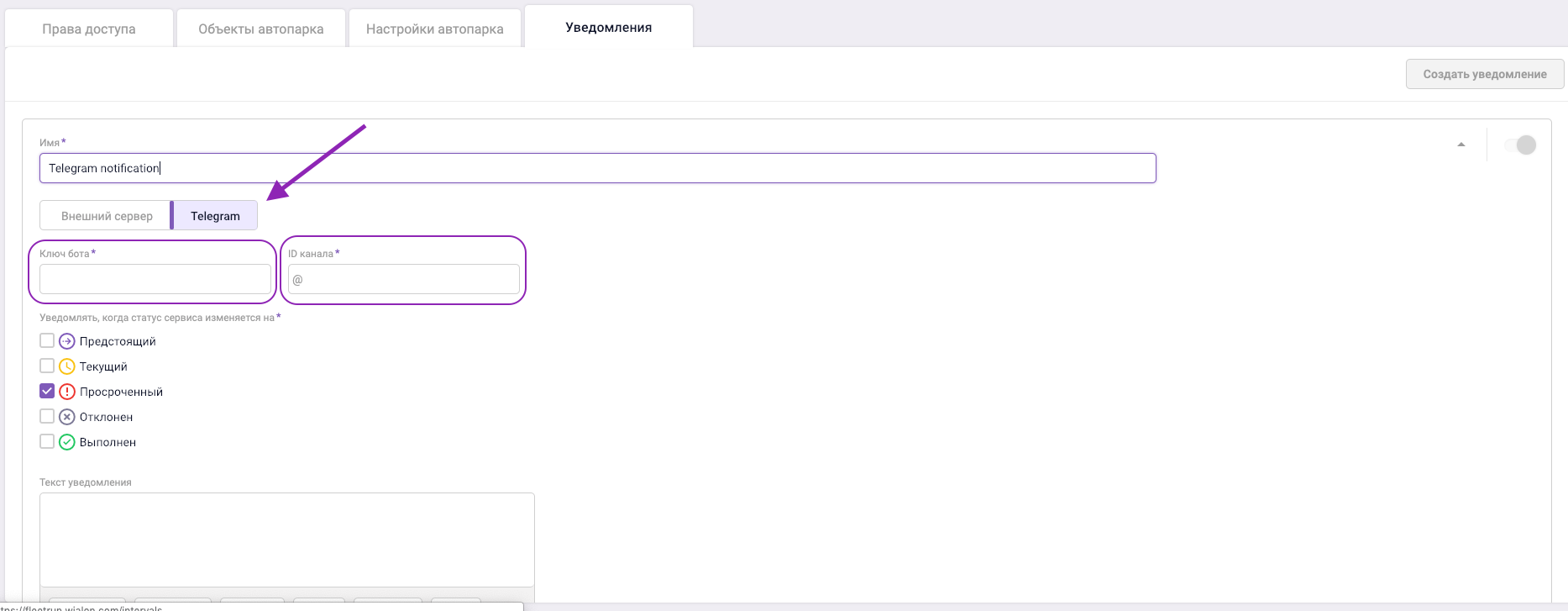1568x611 pixels.
Task: Toggle the notification enable switch
Action: click(x=1520, y=145)
